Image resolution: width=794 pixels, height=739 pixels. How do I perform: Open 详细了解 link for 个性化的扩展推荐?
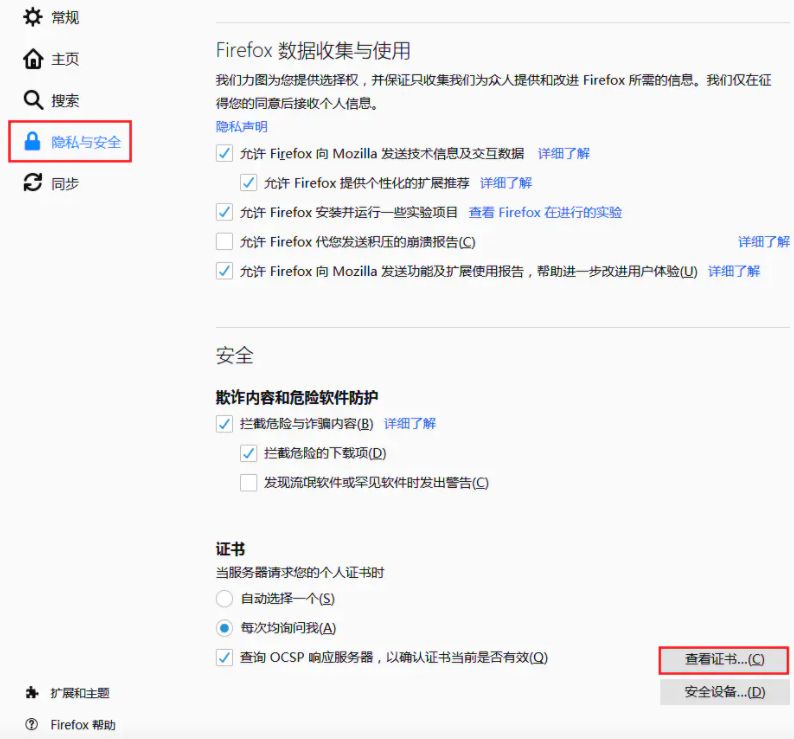(x=506, y=183)
